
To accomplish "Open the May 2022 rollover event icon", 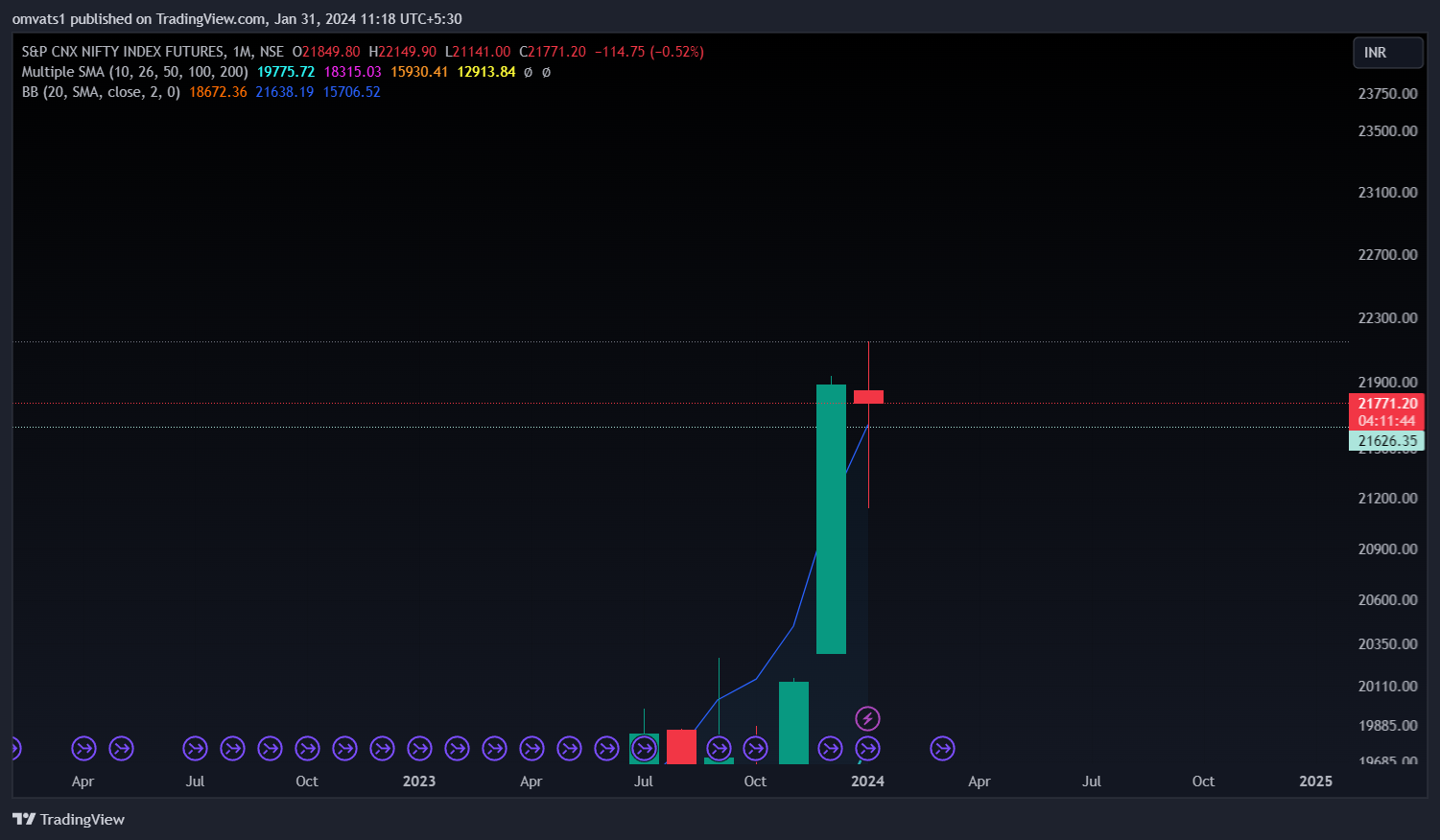I will [x=121, y=748].
